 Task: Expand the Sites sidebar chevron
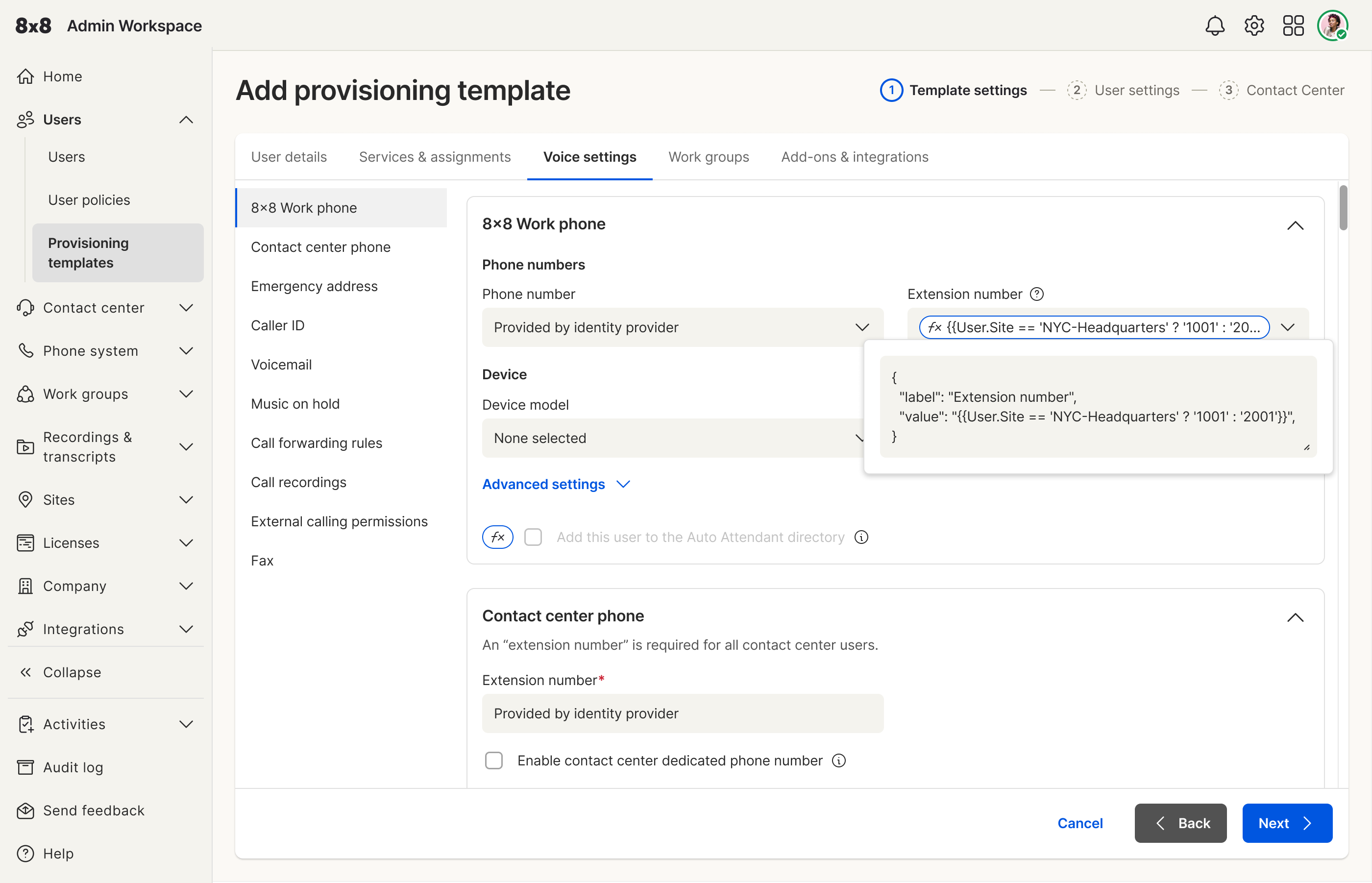pos(186,499)
